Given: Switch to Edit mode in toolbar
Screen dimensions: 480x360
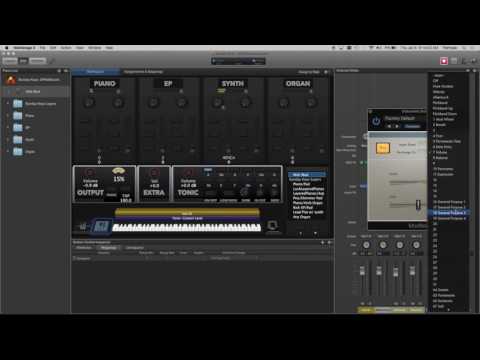Looking at the screenshot, I should [23, 61].
